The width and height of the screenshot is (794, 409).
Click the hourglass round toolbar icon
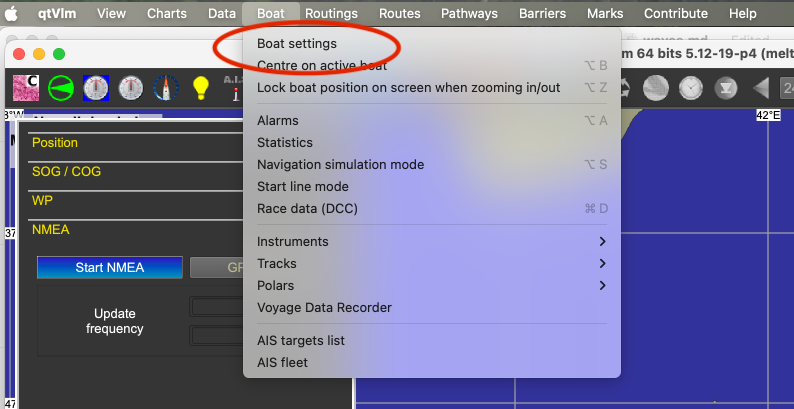[725, 88]
